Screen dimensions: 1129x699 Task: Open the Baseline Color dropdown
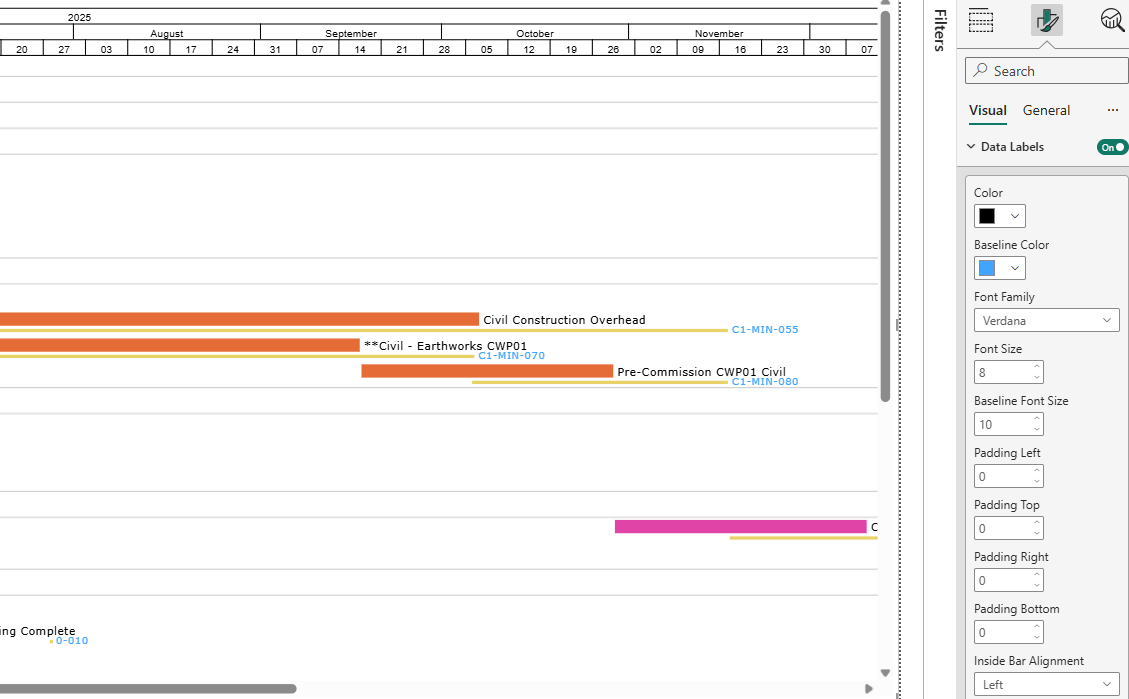click(x=1013, y=267)
